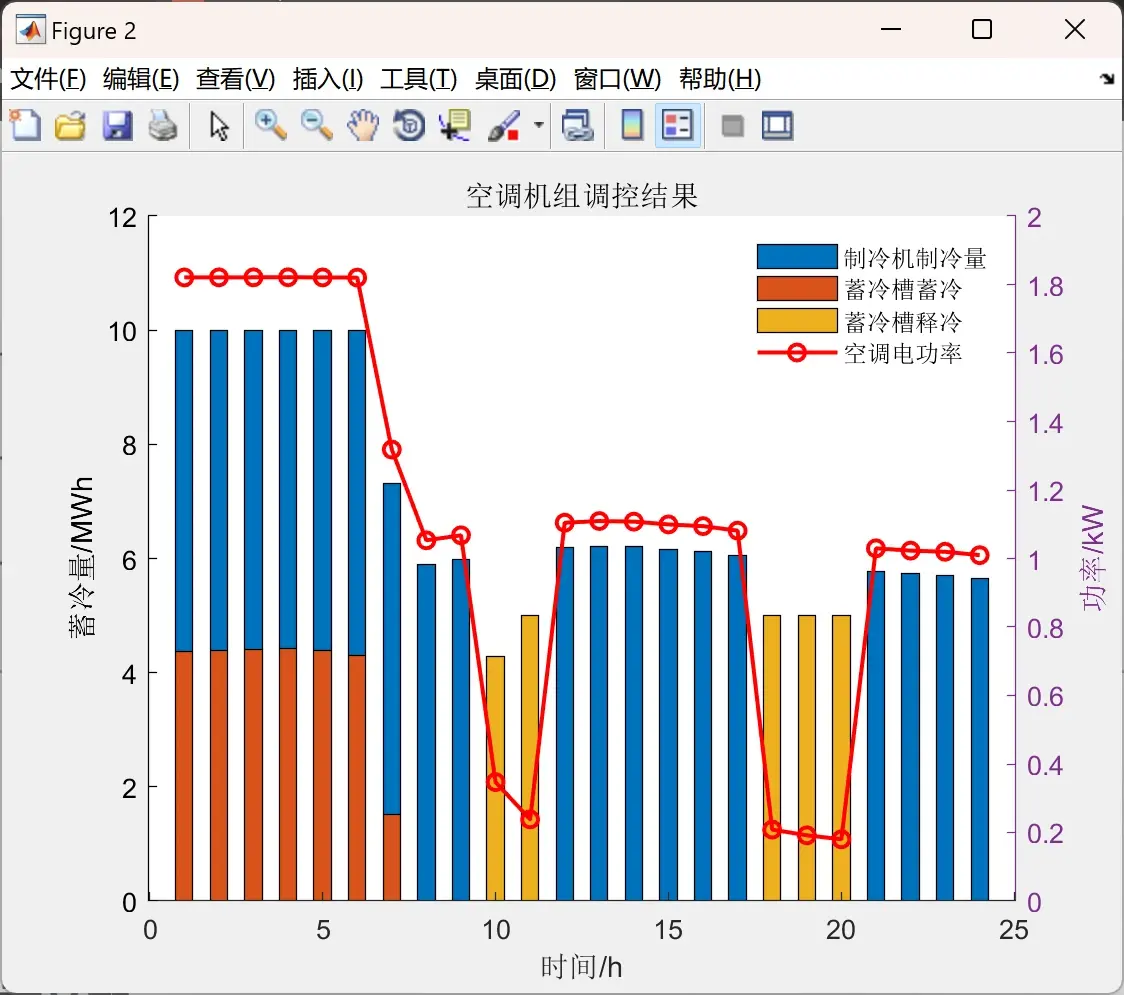
Task: Select the Zoom Out tool
Action: point(316,125)
